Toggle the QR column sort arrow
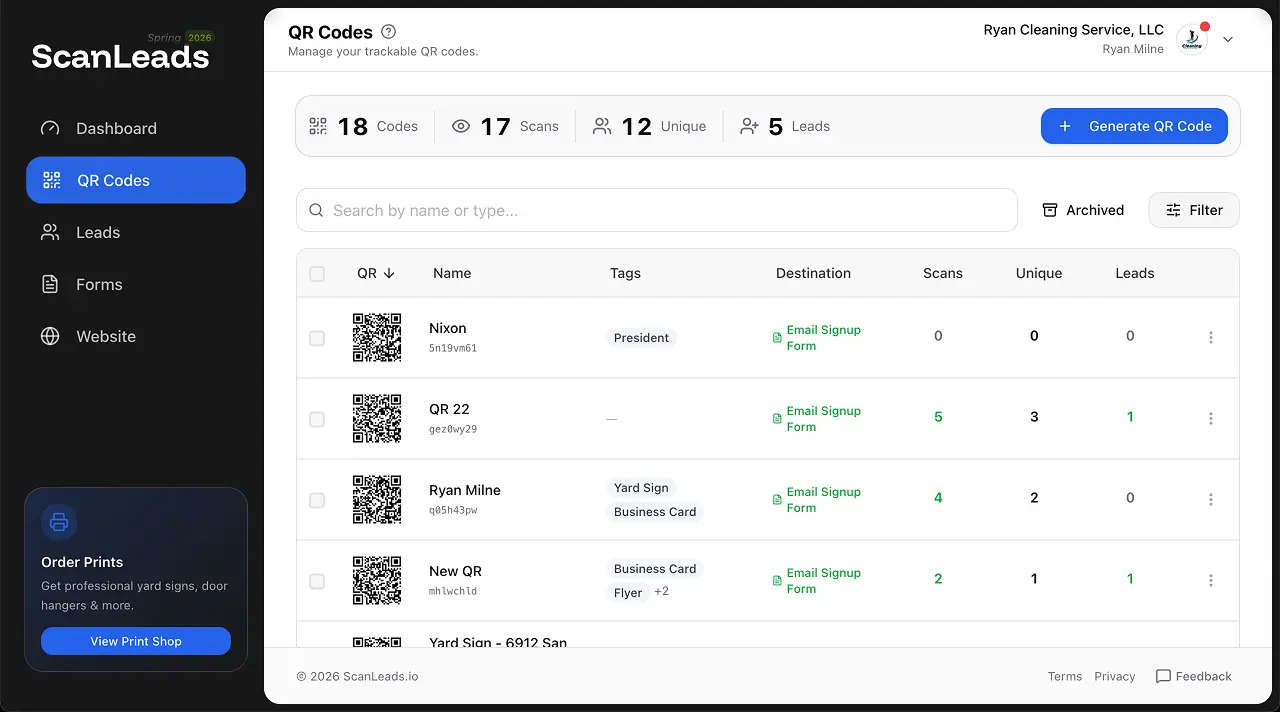 click(390, 273)
